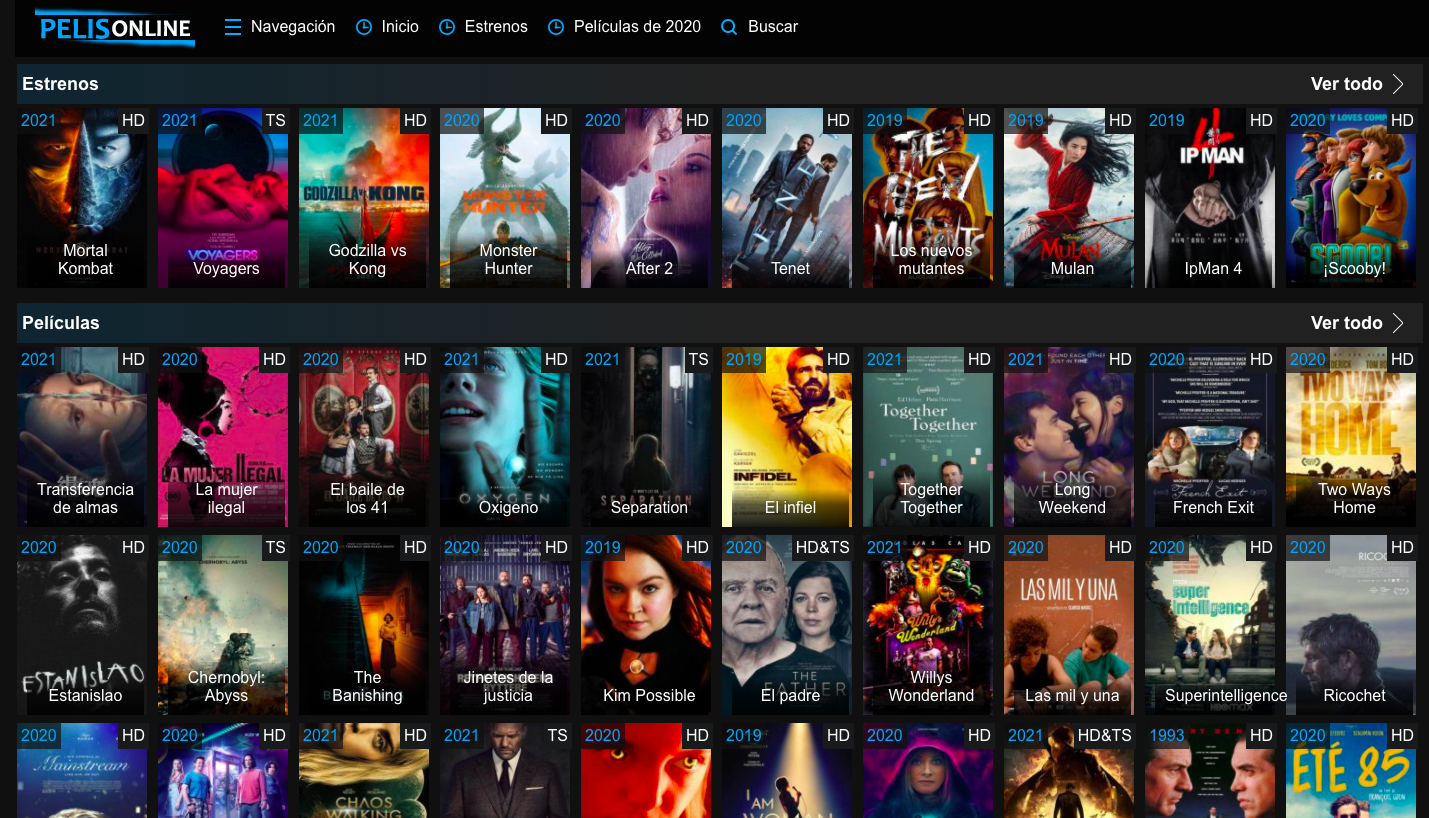Open the Voyagers movie poster
Image resolution: width=1429 pixels, height=818 pixels.
[223, 198]
